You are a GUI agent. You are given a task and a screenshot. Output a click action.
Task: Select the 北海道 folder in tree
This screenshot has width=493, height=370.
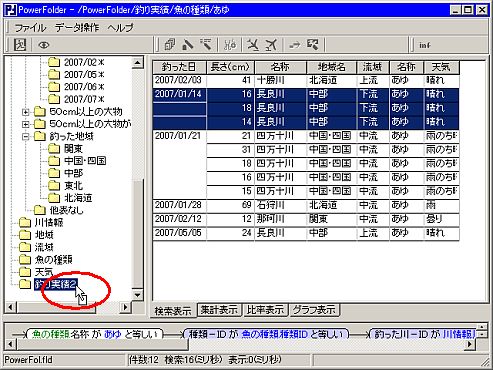pos(78,198)
